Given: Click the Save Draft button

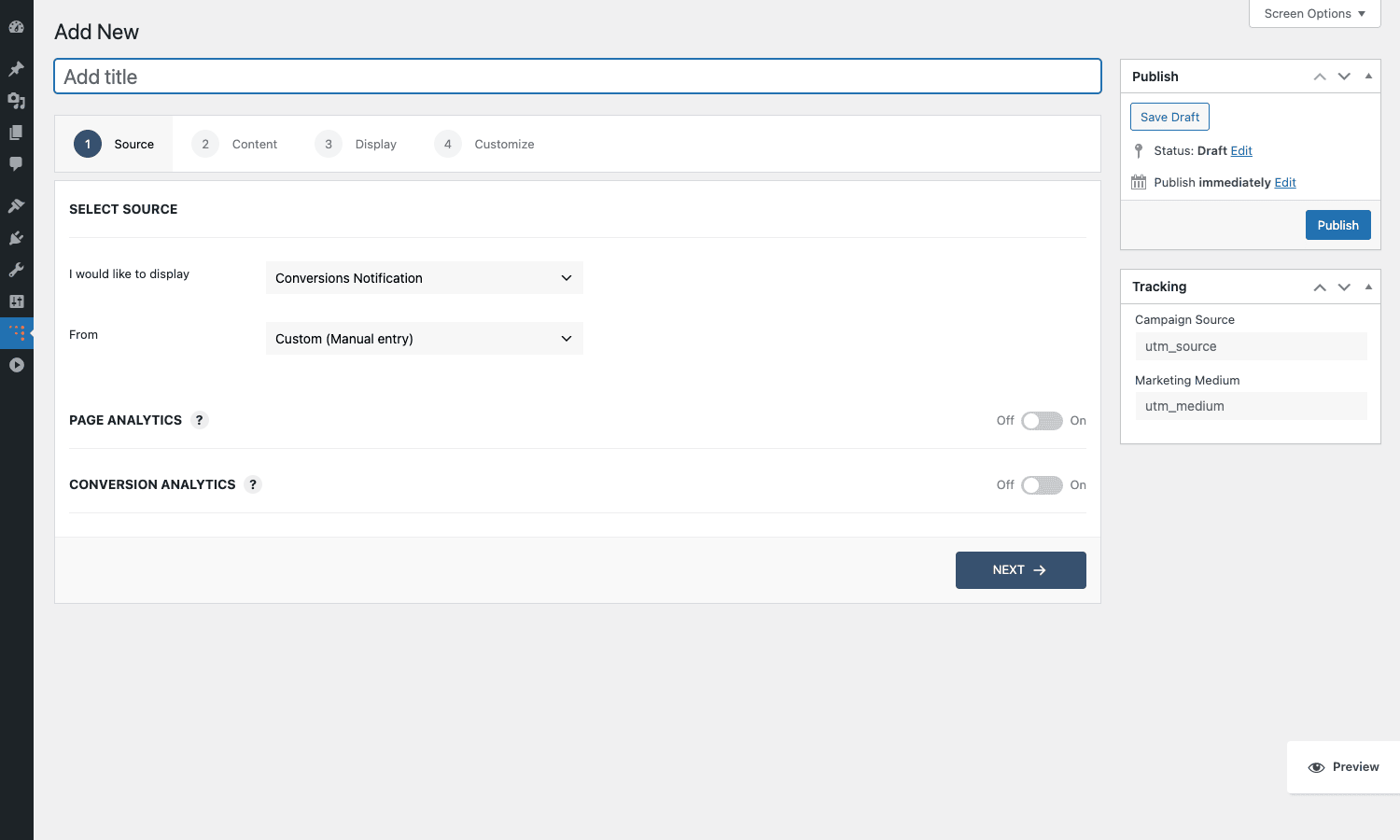Looking at the screenshot, I should 1169,117.
